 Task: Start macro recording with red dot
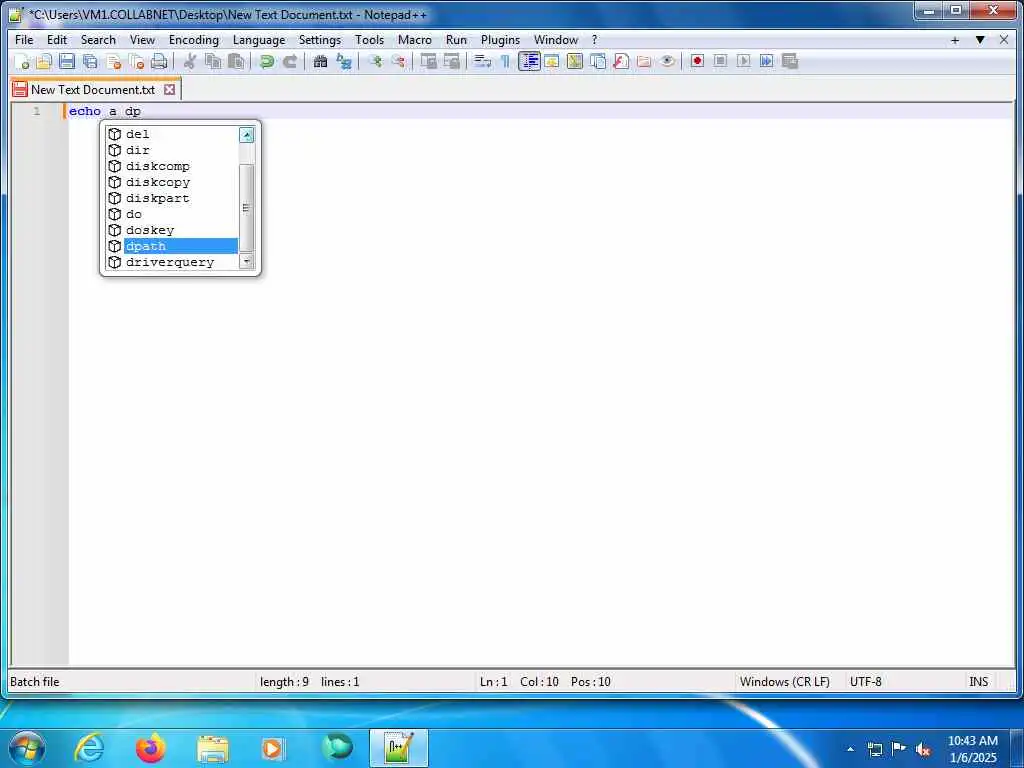pyautogui.click(x=697, y=61)
